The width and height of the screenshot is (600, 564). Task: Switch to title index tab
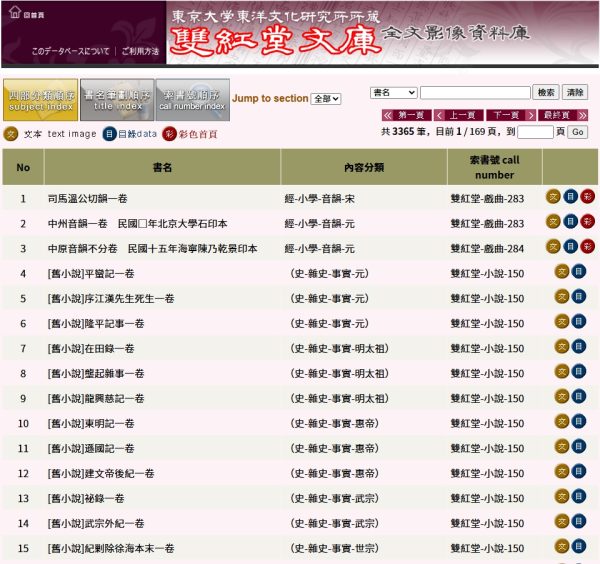tap(117, 100)
